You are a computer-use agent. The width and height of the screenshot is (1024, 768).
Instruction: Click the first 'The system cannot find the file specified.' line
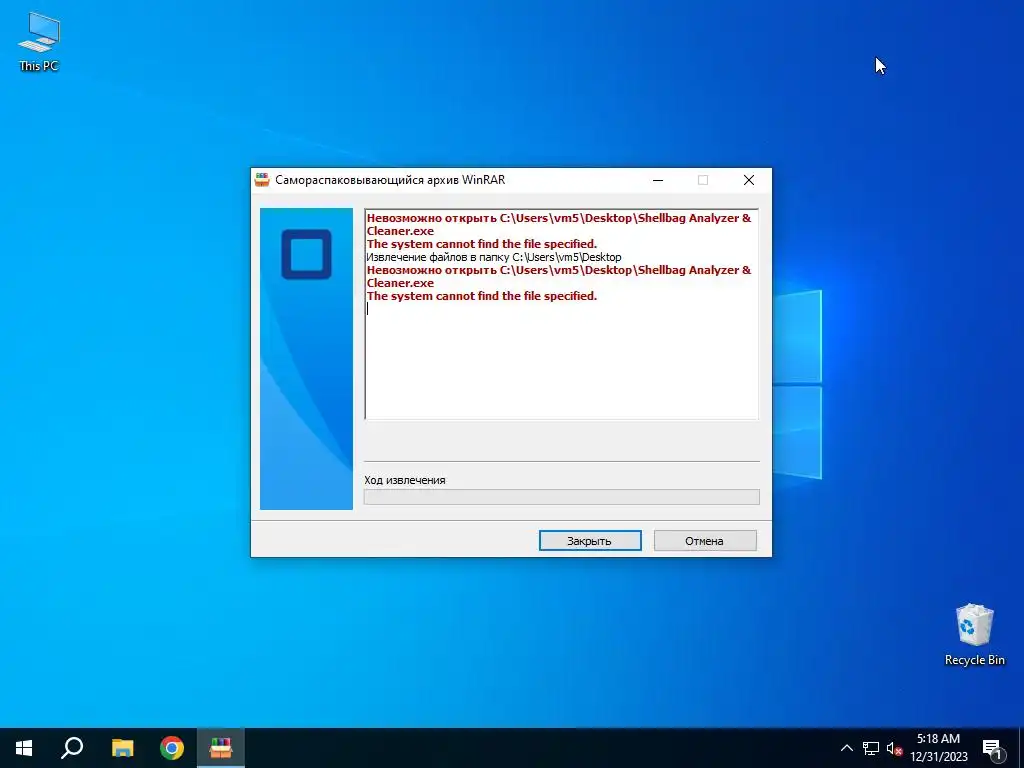point(482,244)
